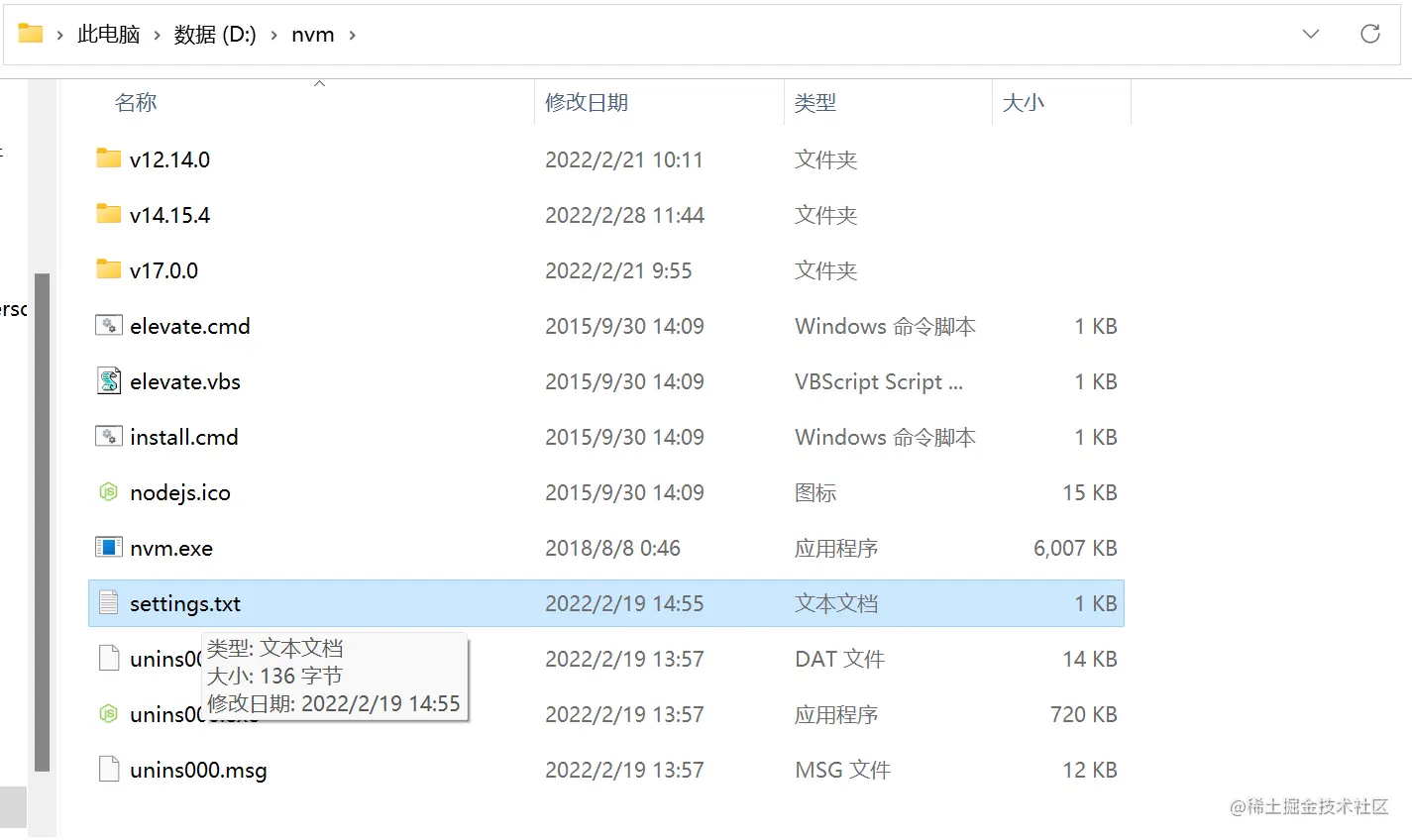Viewport: 1412px width, 840px height.
Task: Click the 720 KB size cell
Action: tap(1084, 714)
